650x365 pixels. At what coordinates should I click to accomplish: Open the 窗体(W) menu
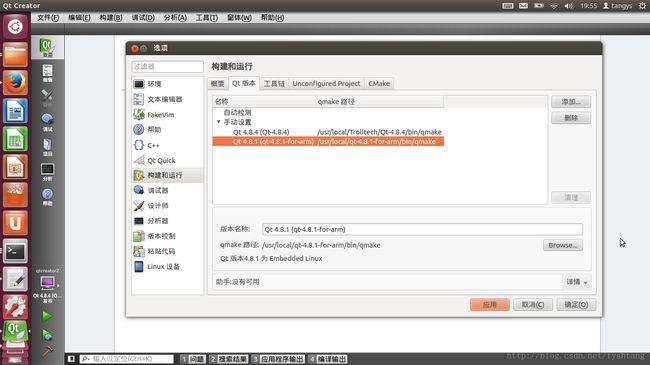(239, 17)
